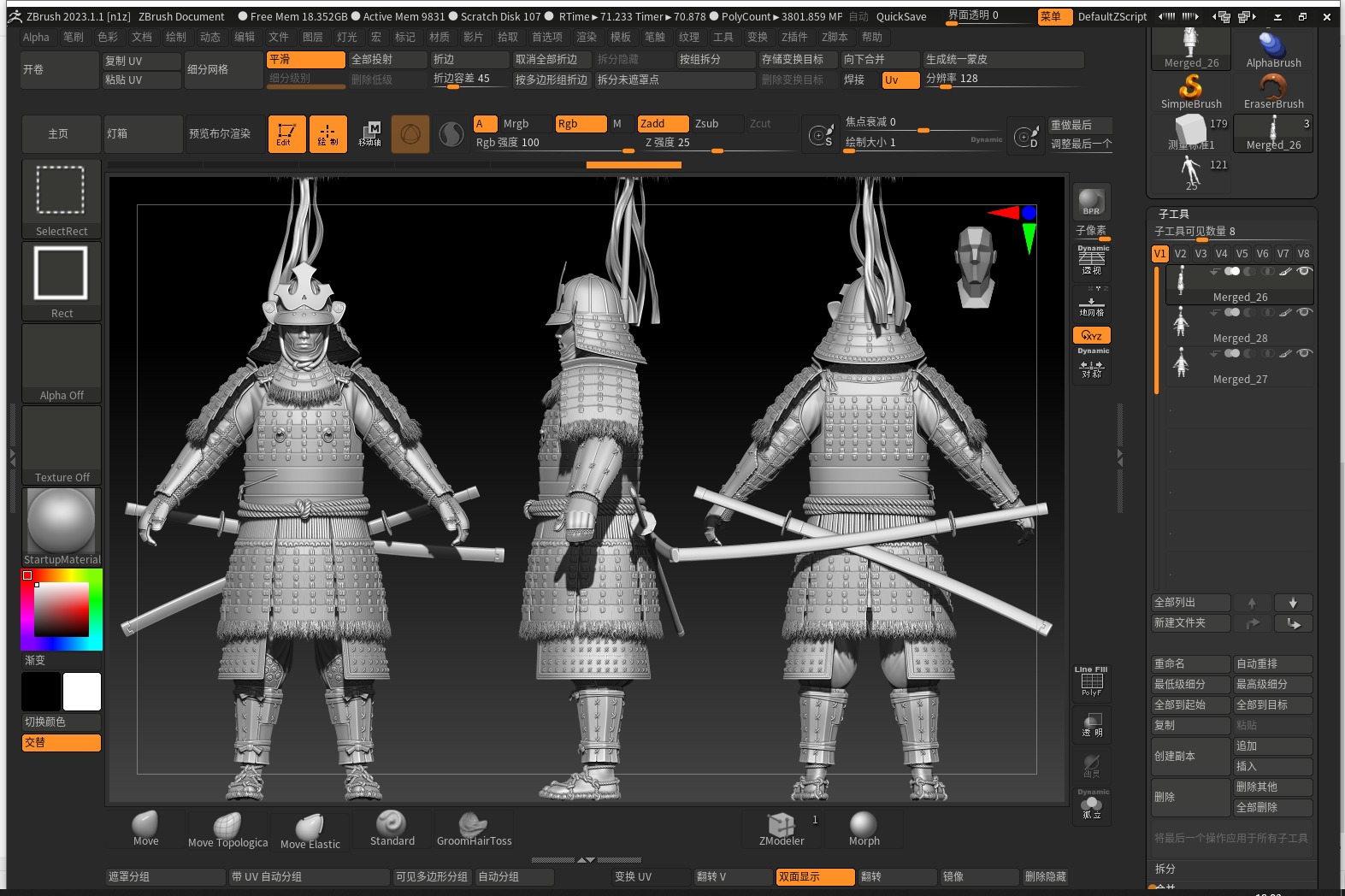Switch to subtool visibility set V5
The image size is (1345, 896).
click(x=1242, y=253)
